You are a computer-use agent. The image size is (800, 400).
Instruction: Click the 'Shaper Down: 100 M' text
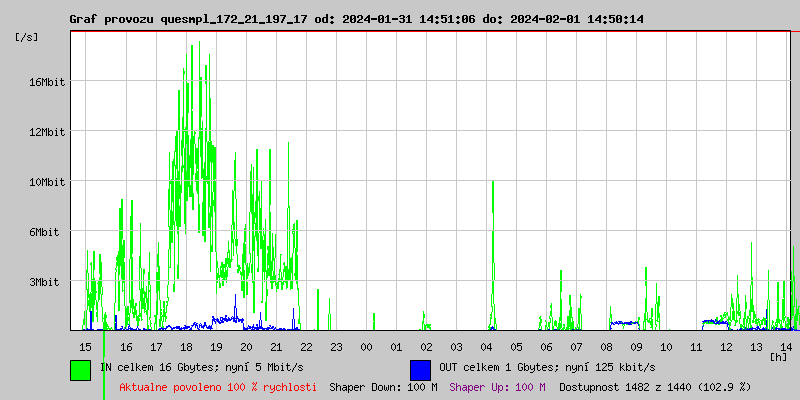[x=383, y=387]
